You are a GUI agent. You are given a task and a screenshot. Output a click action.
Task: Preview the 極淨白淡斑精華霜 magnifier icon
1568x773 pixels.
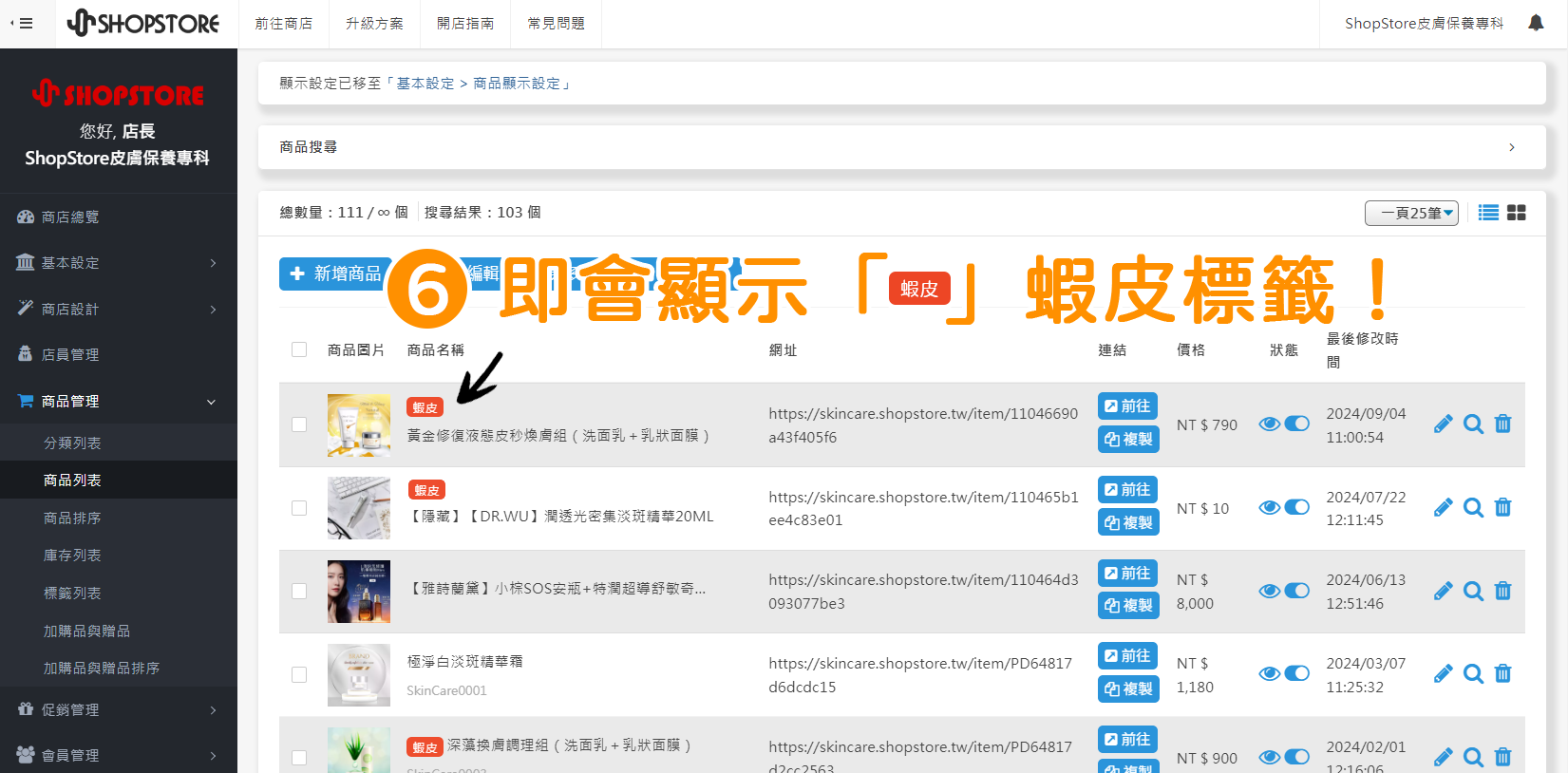click(x=1473, y=673)
